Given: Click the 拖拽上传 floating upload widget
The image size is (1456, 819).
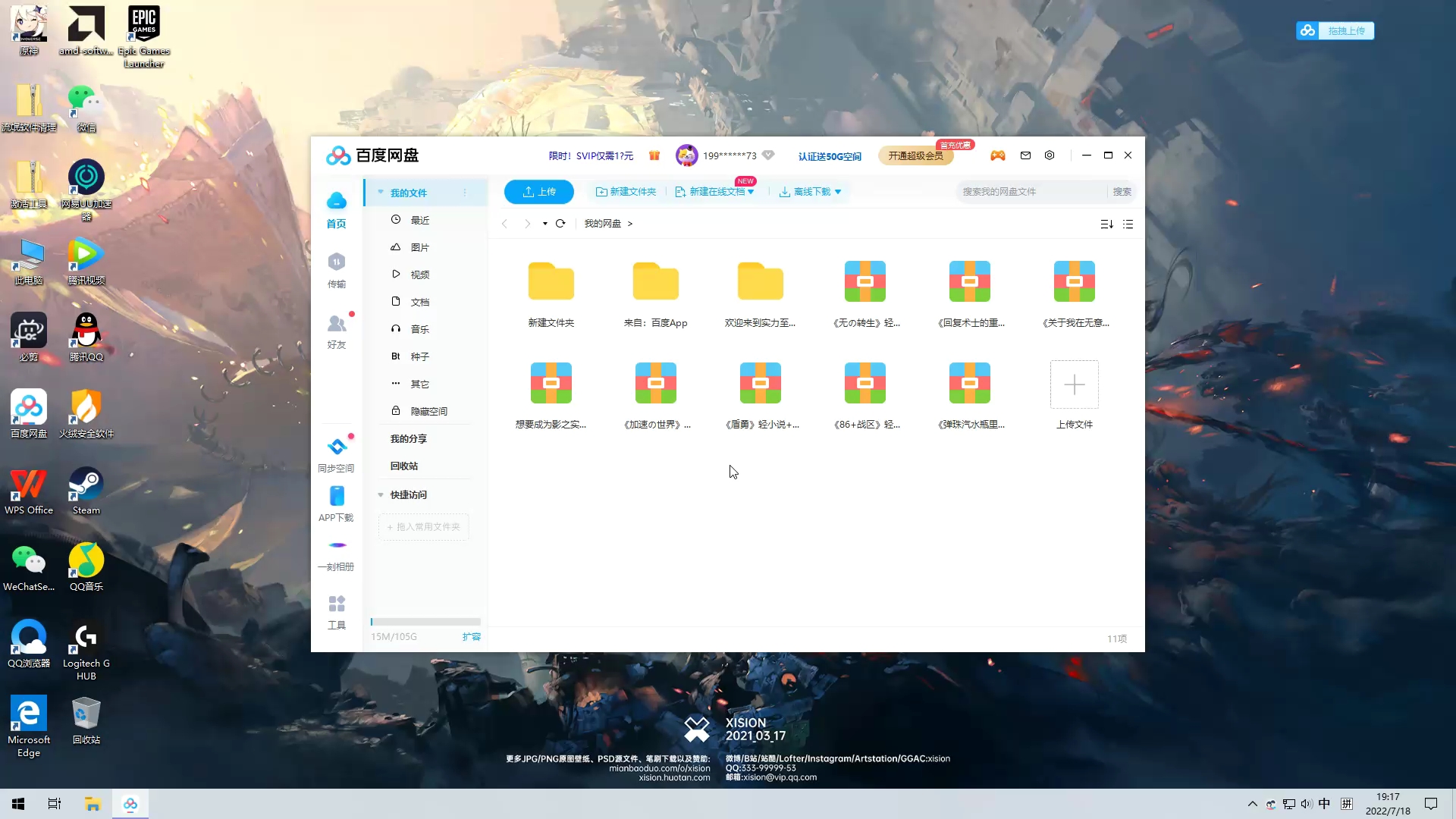Looking at the screenshot, I should (1335, 31).
